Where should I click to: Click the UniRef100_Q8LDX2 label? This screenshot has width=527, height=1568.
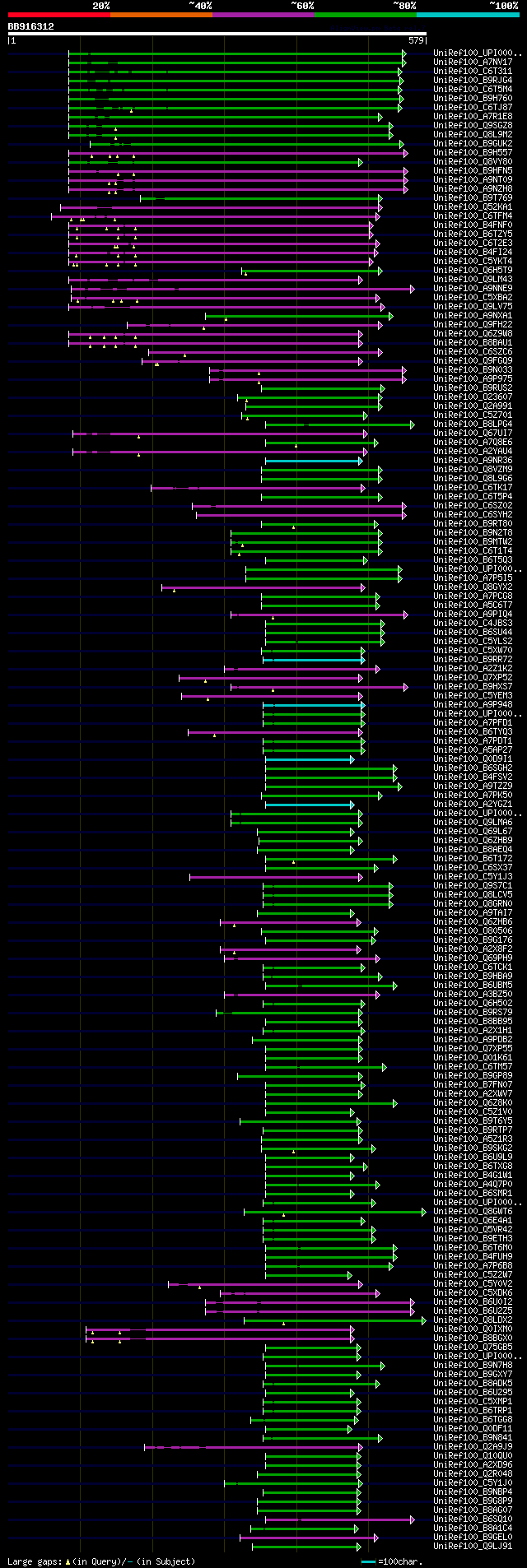[x=473, y=1320]
